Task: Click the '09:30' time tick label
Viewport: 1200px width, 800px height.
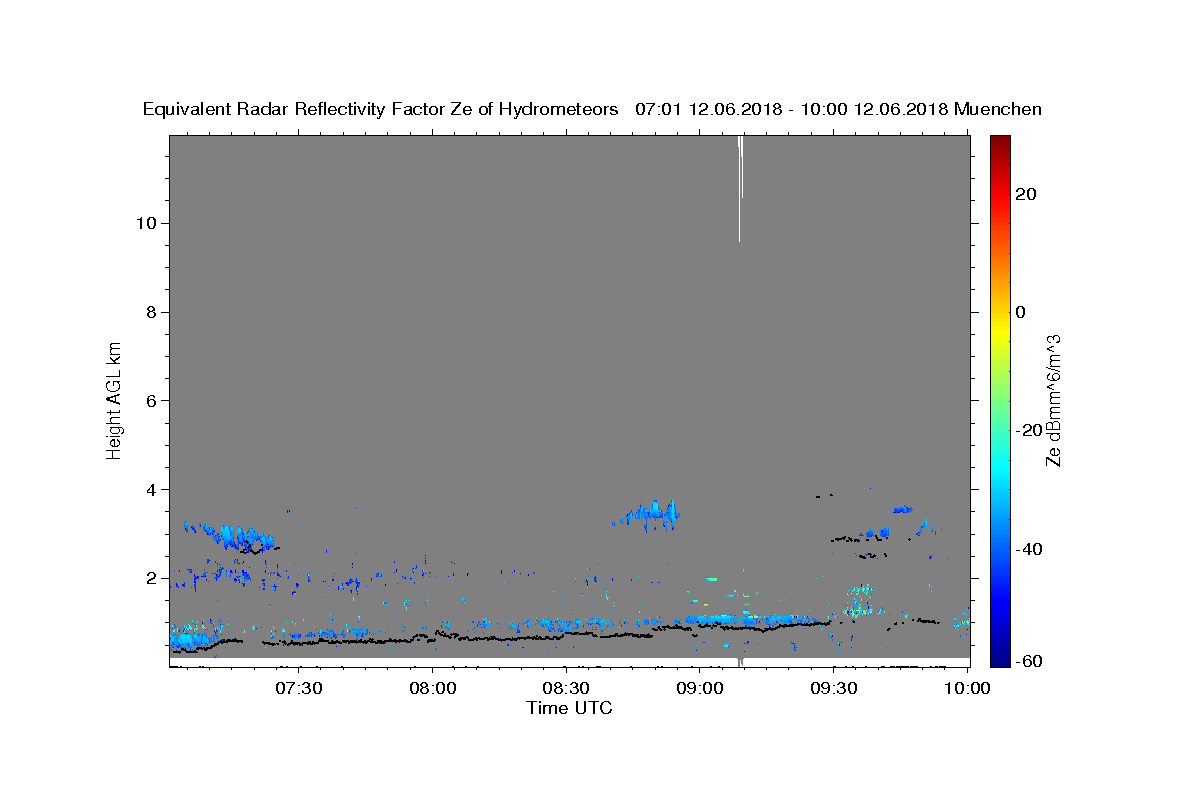Action: (833, 688)
